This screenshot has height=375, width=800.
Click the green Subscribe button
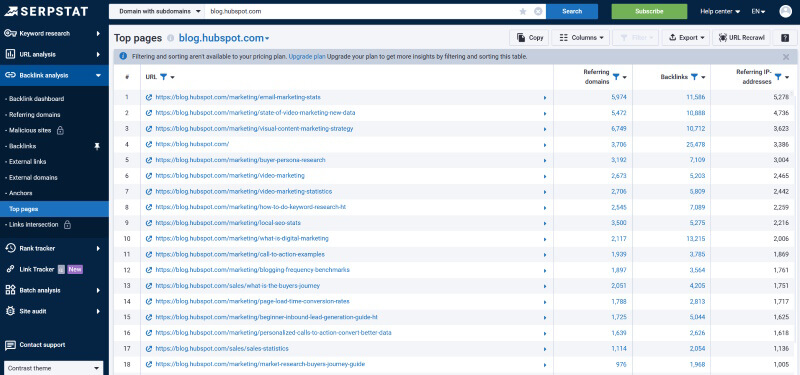point(649,11)
